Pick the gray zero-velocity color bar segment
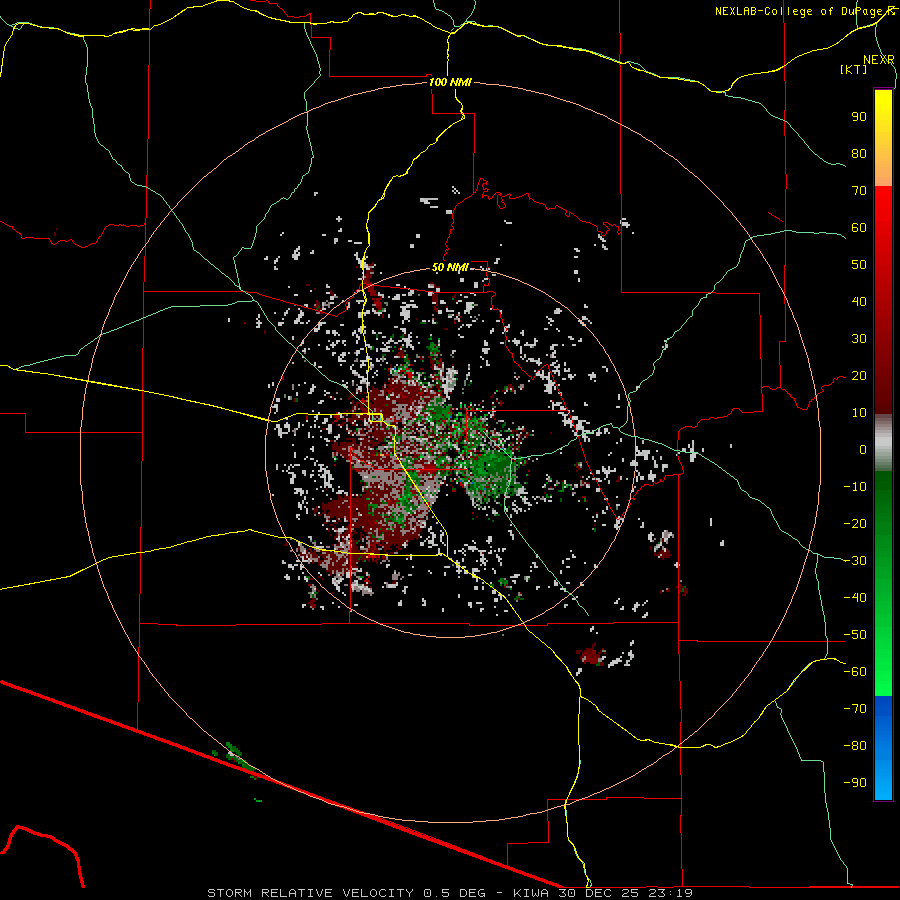 coord(883,443)
